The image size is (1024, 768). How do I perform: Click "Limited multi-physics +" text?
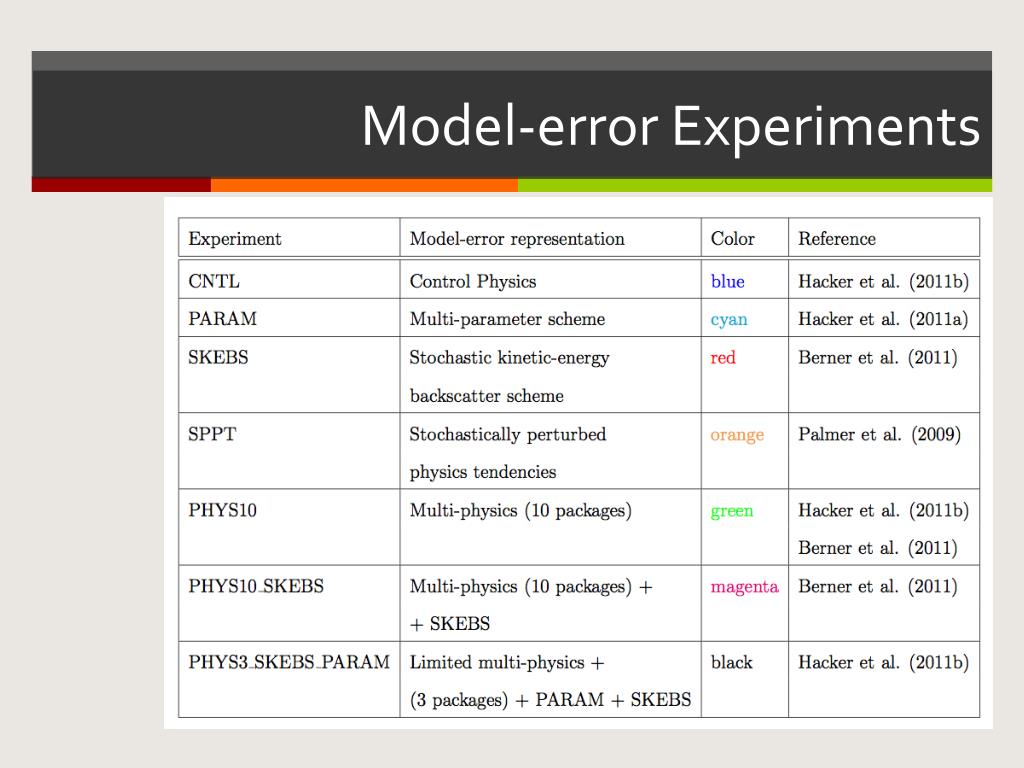pos(507,663)
